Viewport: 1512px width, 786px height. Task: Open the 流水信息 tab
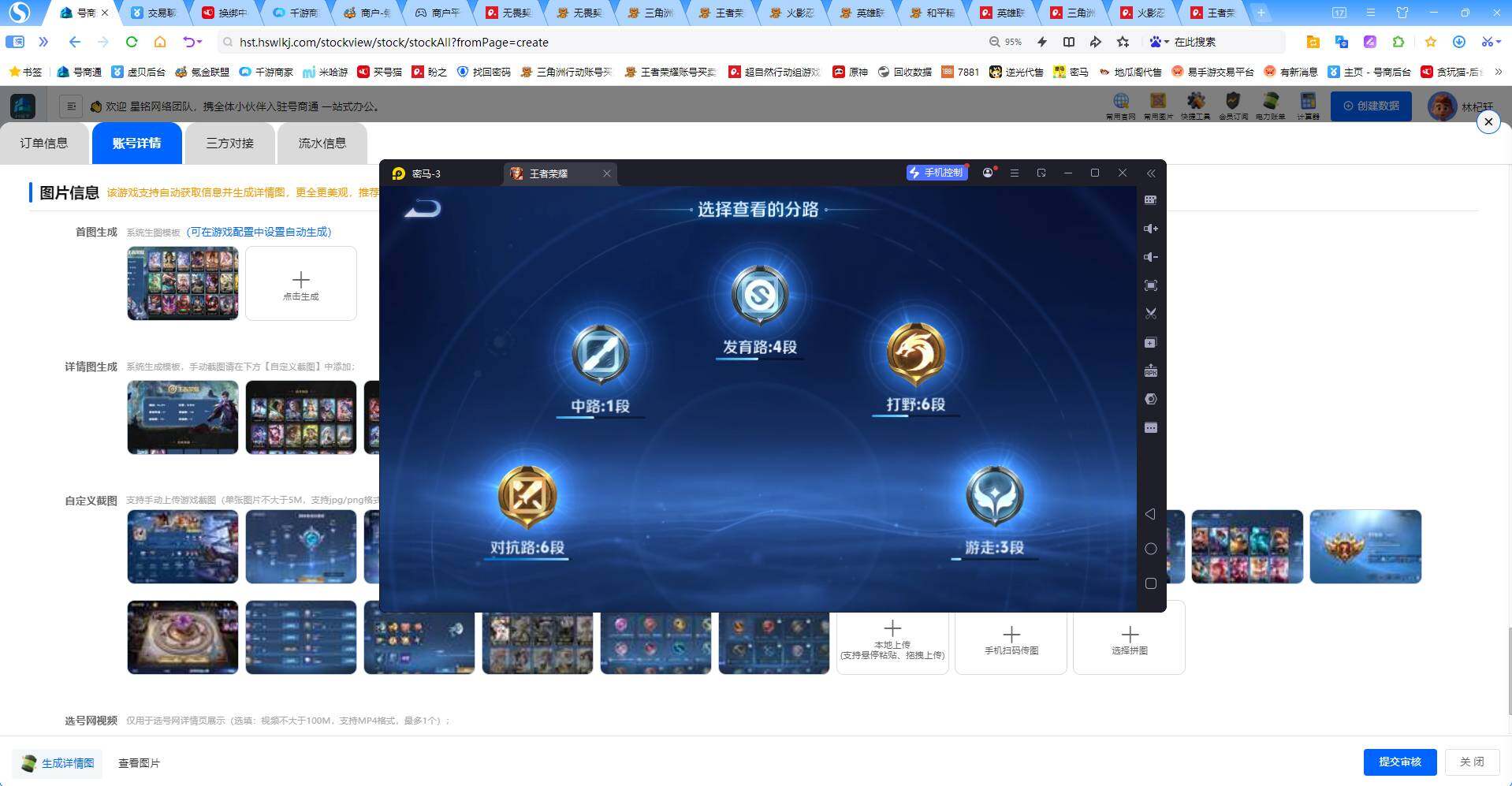pyautogui.click(x=322, y=143)
